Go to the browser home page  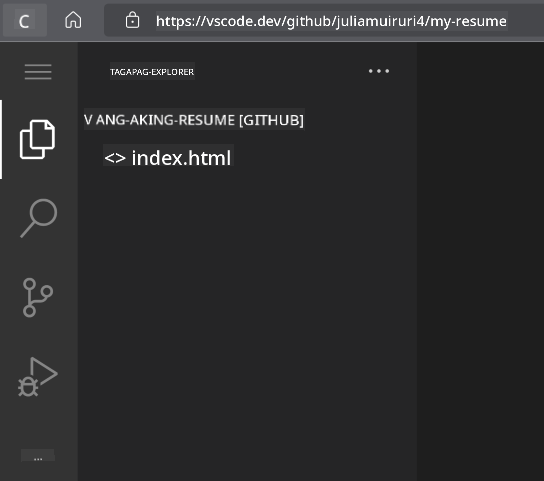pyautogui.click(x=73, y=20)
